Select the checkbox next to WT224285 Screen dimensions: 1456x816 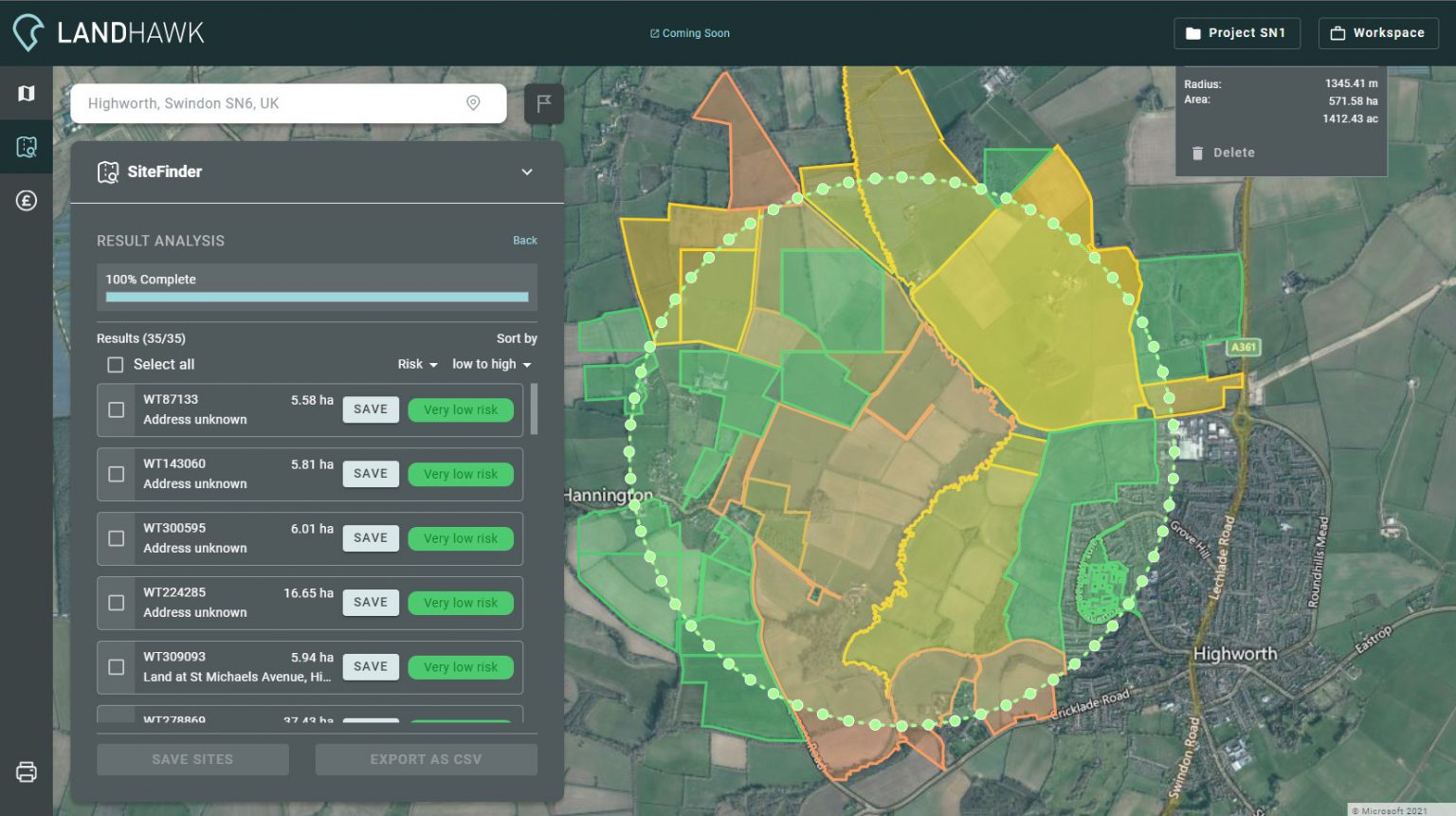(x=116, y=602)
